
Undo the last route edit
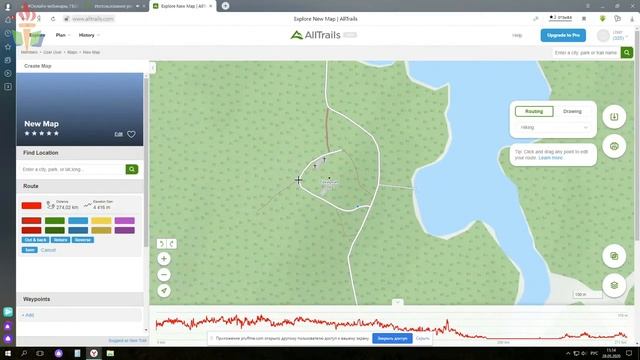[162, 244]
